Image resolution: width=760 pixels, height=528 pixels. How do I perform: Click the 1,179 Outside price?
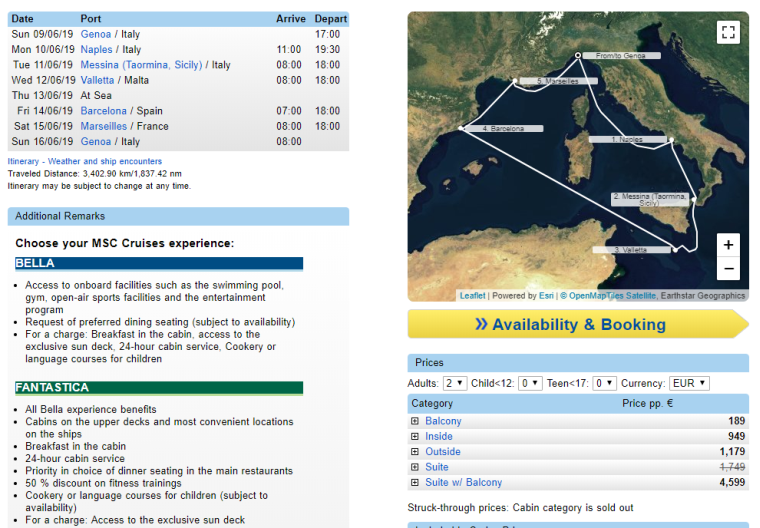pyautogui.click(x=732, y=451)
